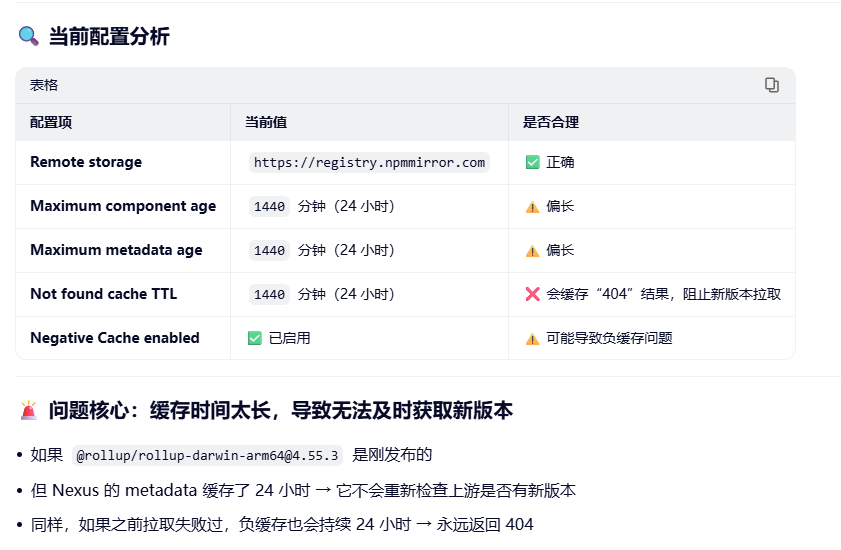Select the 配置项 column header
841x550 pixels.
coord(51,122)
